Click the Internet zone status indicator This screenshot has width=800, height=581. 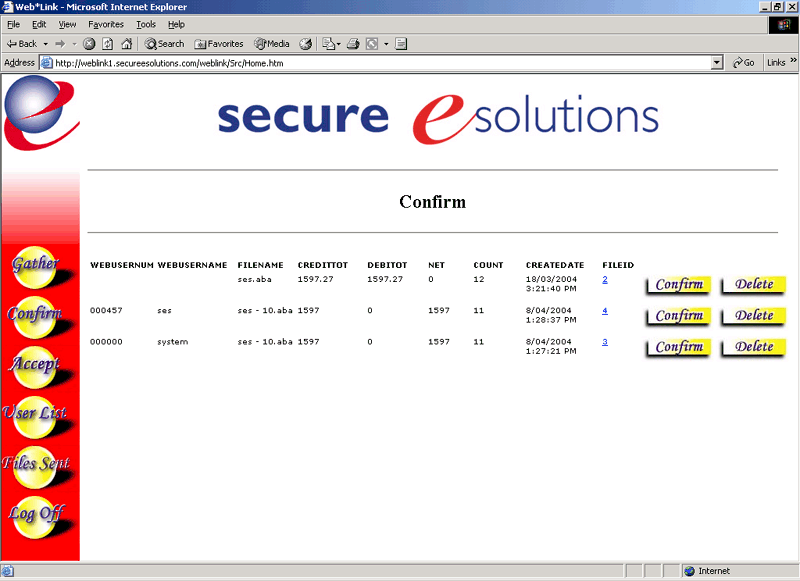707,571
